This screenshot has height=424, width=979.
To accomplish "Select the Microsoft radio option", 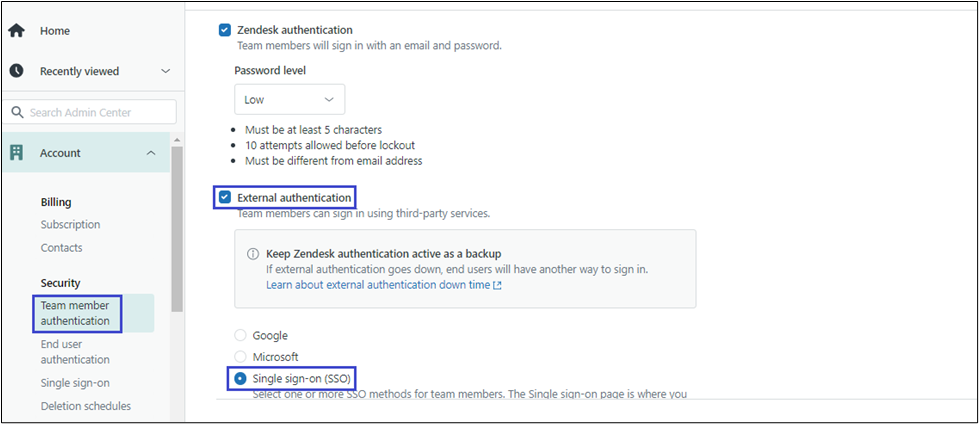I will [x=240, y=357].
